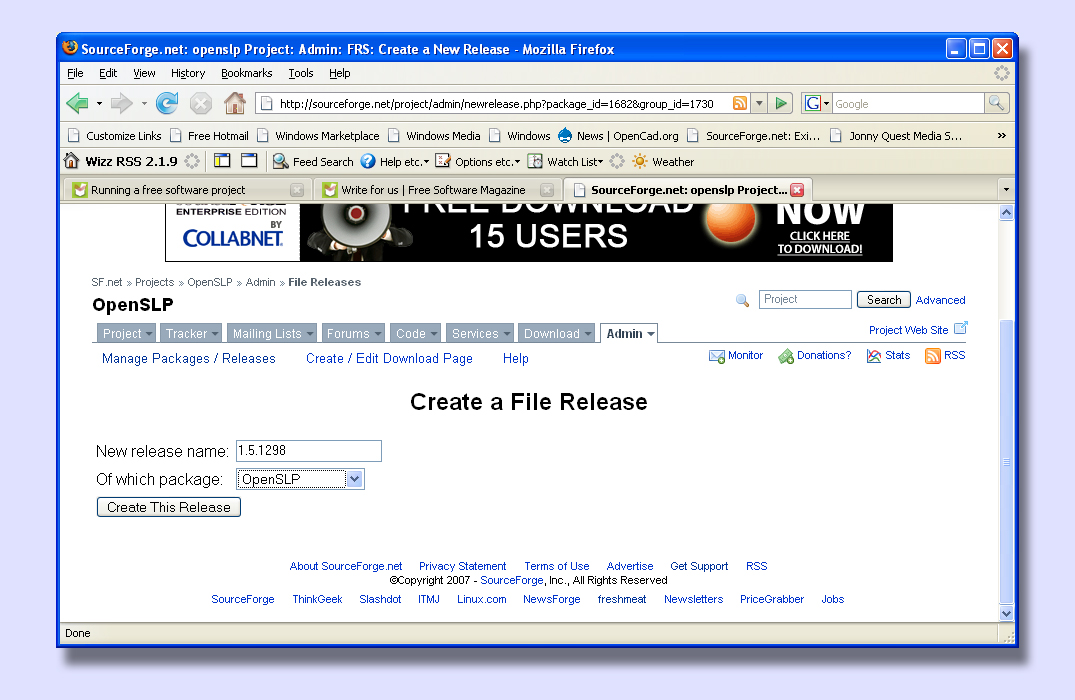Screen dimensions: 1075x700
Task: Open the Tools menu
Action: coord(300,73)
